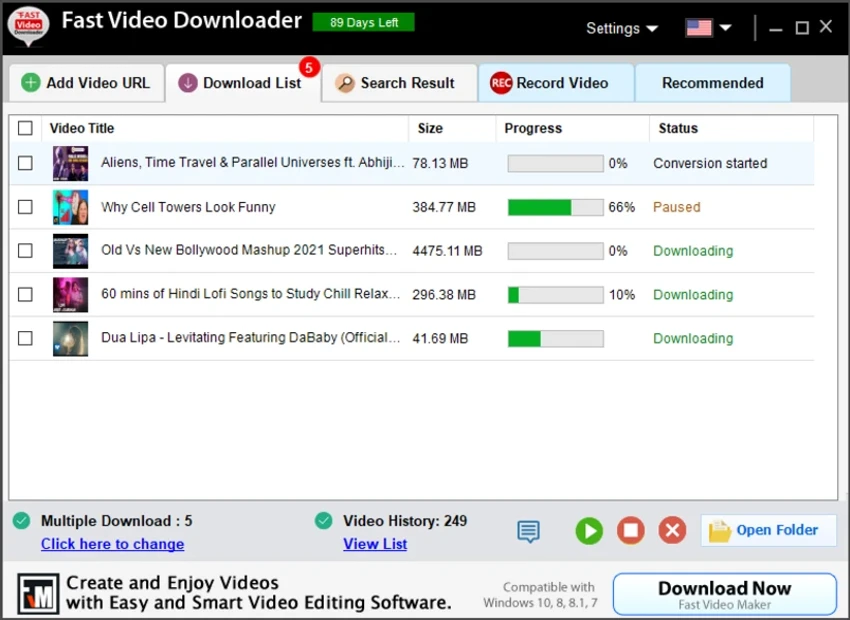Stop downloads with the orange stop button
The image size is (850, 620).
[x=630, y=530]
